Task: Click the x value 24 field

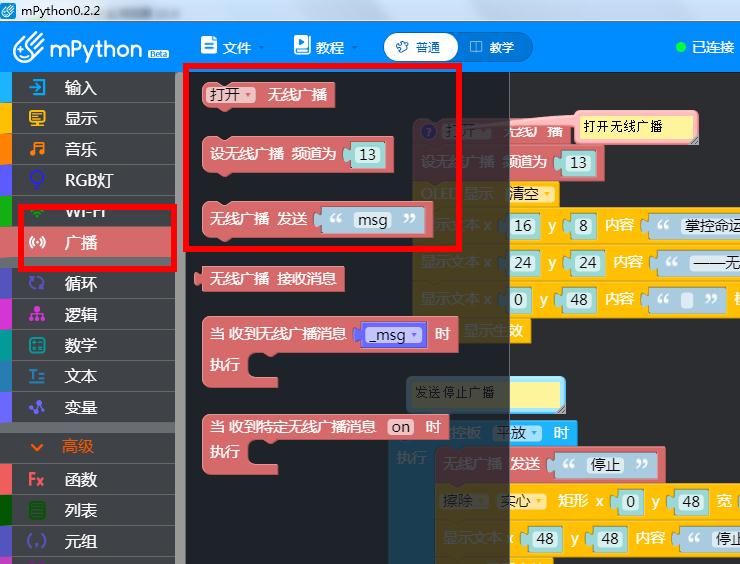Action: tap(522, 262)
